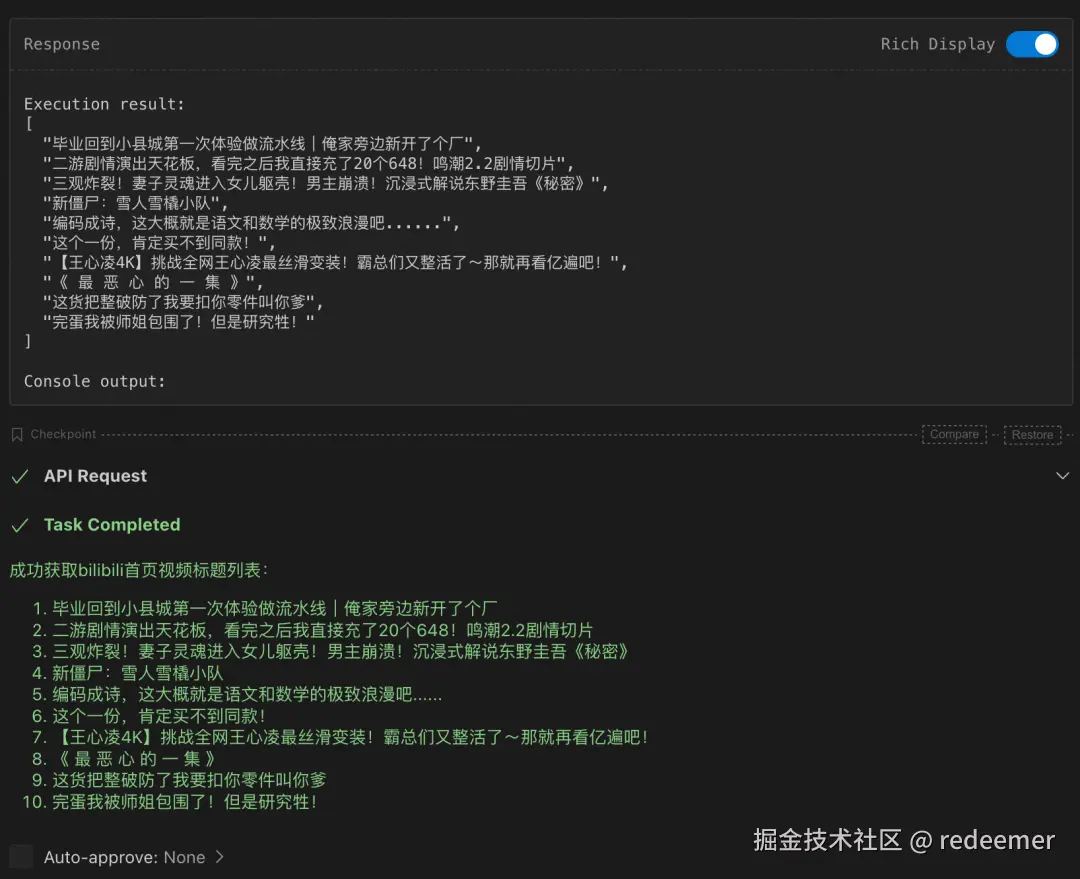Image resolution: width=1080 pixels, height=879 pixels.
Task: Click result line starting 毕业回到小县城
Action: pos(262,144)
